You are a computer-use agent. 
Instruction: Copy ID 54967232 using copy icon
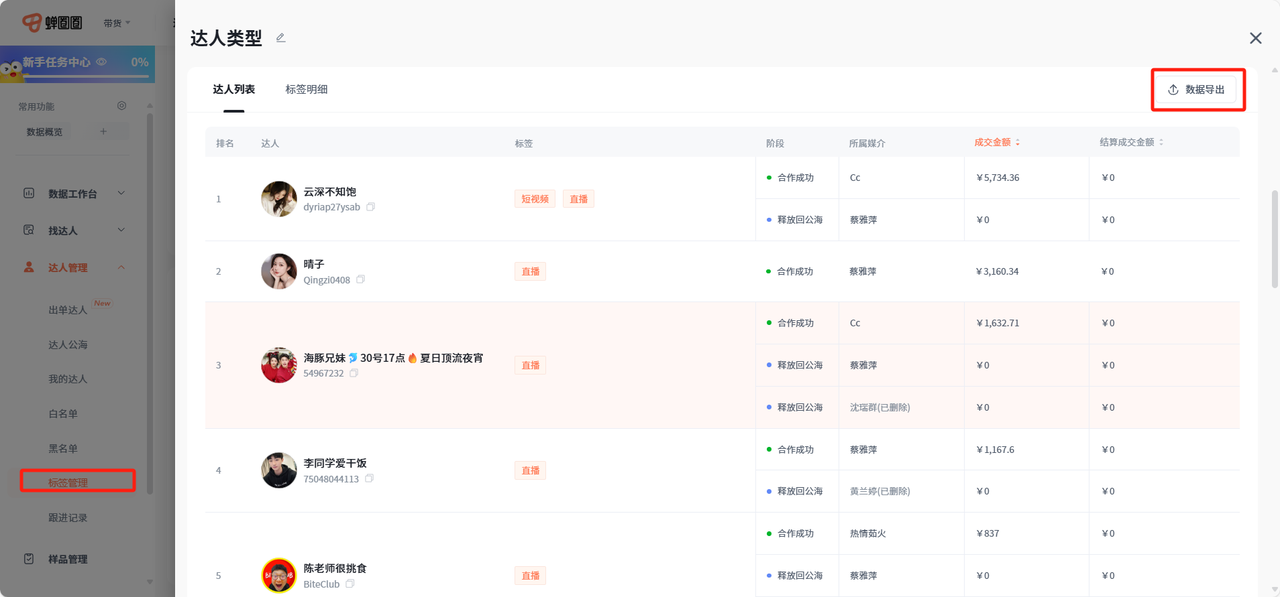(x=354, y=373)
